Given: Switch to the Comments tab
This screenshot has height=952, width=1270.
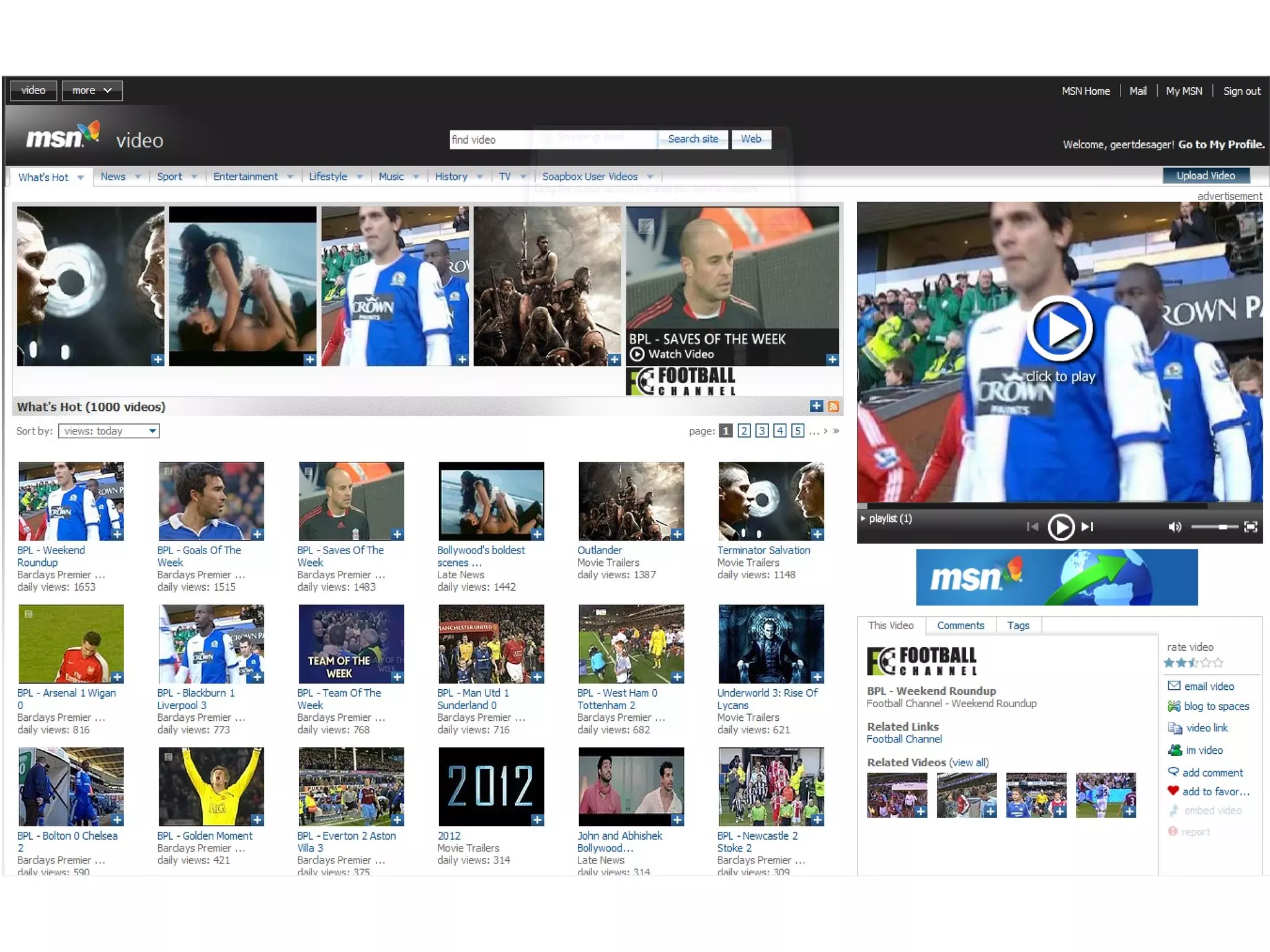Looking at the screenshot, I should (x=960, y=625).
